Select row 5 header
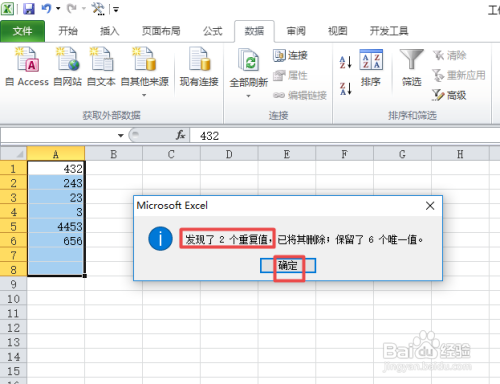The width and height of the screenshot is (500, 384). click(x=13, y=226)
